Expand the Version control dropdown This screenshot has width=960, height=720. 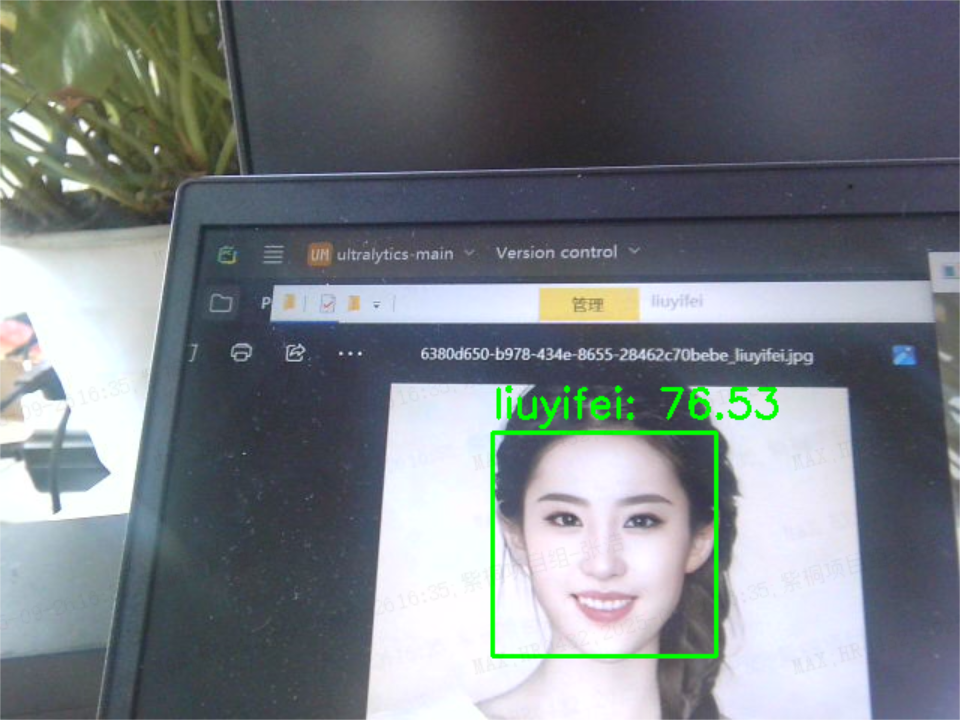point(568,252)
